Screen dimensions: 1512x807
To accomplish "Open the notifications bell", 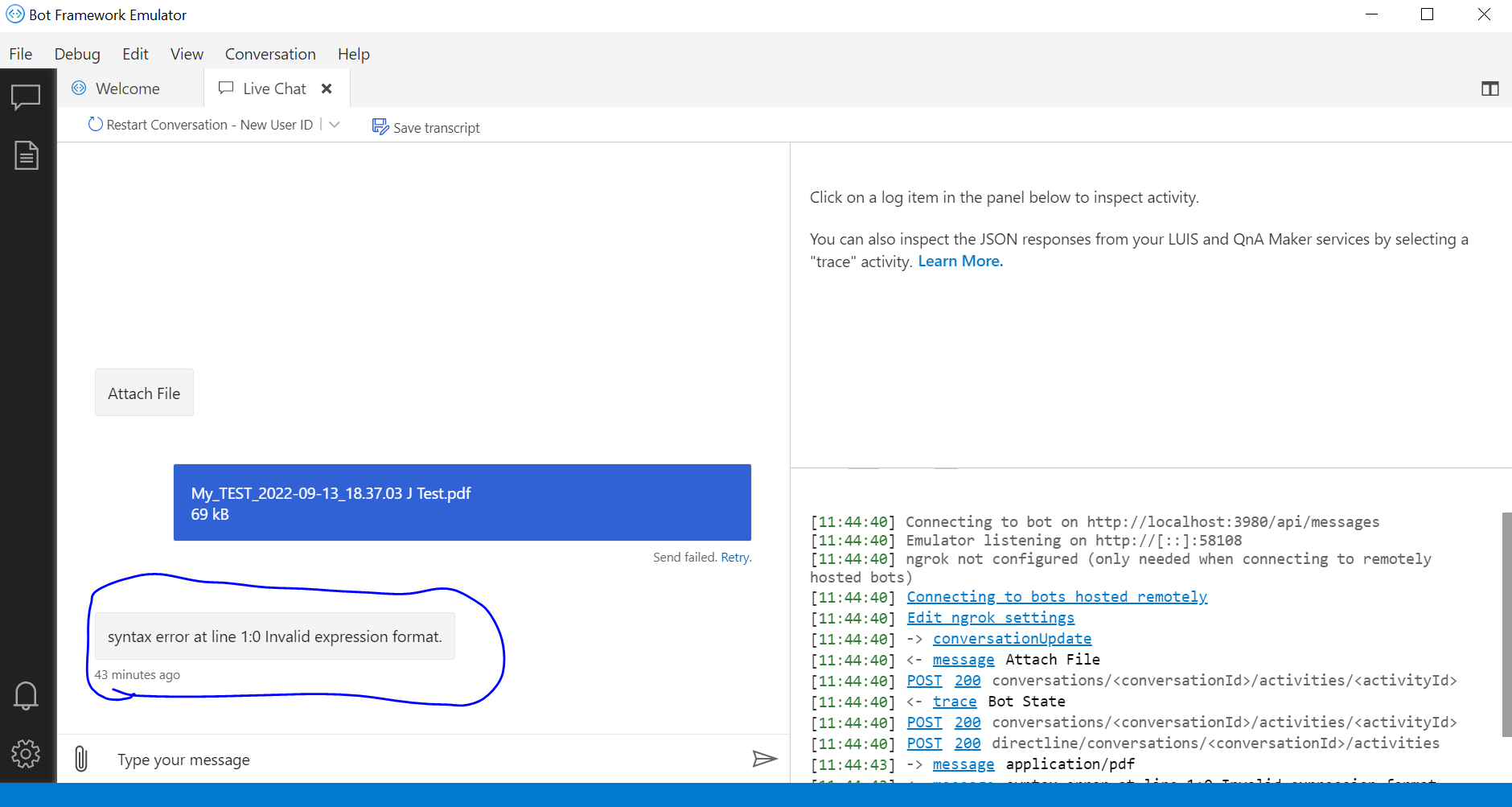I will 27,695.
